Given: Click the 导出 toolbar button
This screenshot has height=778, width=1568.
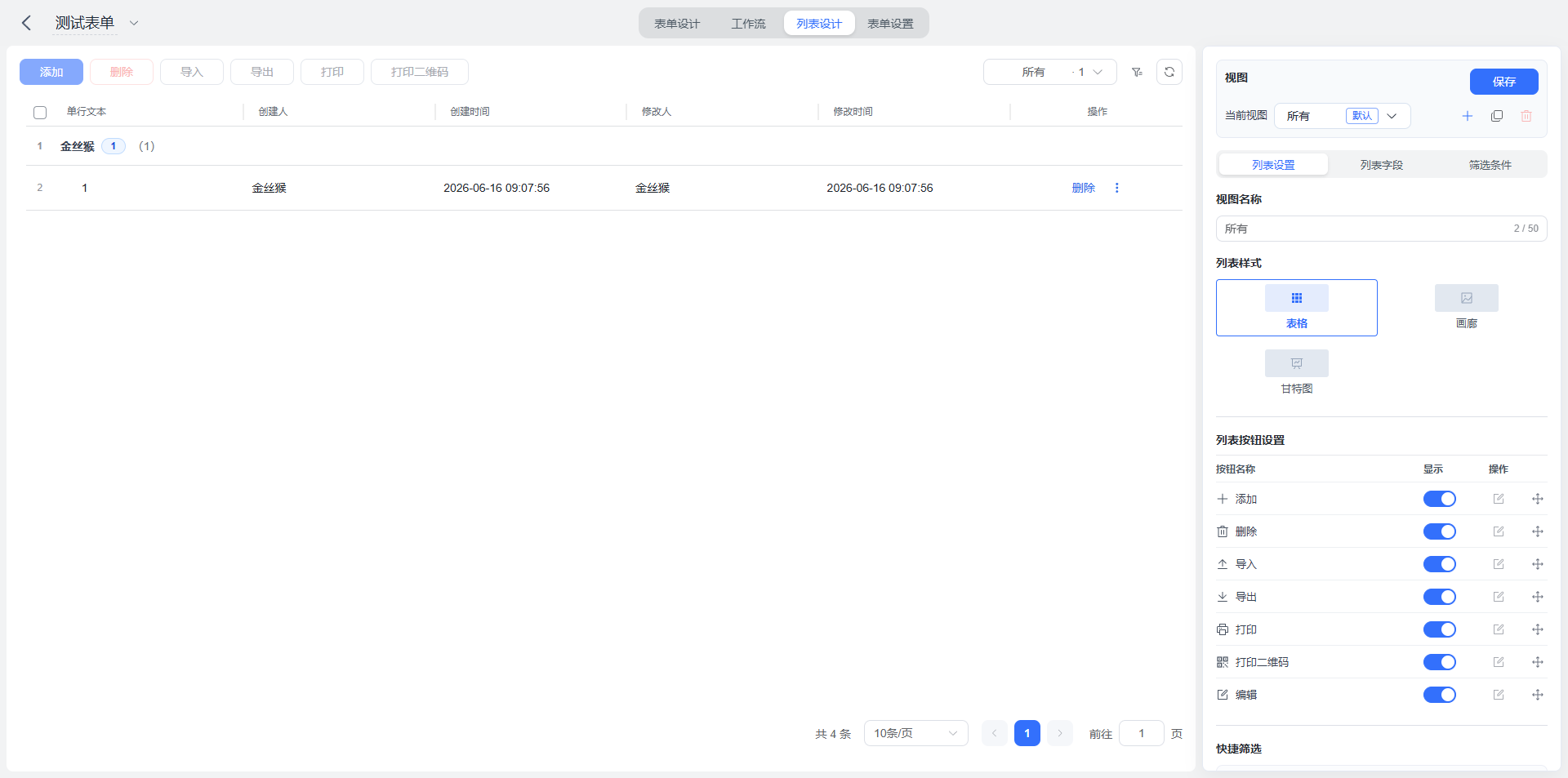Looking at the screenshot, I should pos(262,72).
